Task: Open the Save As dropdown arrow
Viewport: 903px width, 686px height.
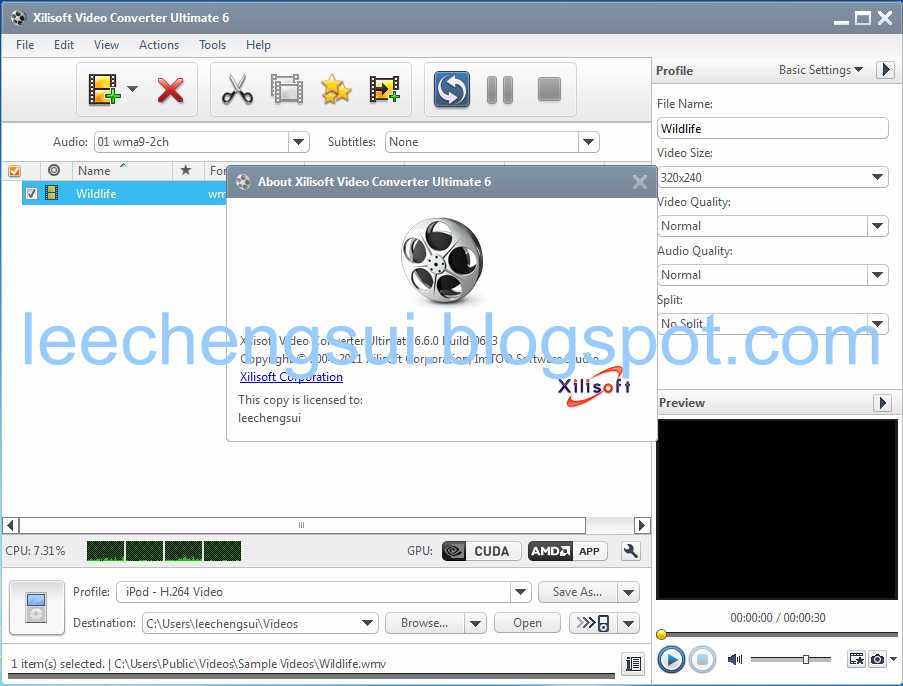Action: (628, 592)
